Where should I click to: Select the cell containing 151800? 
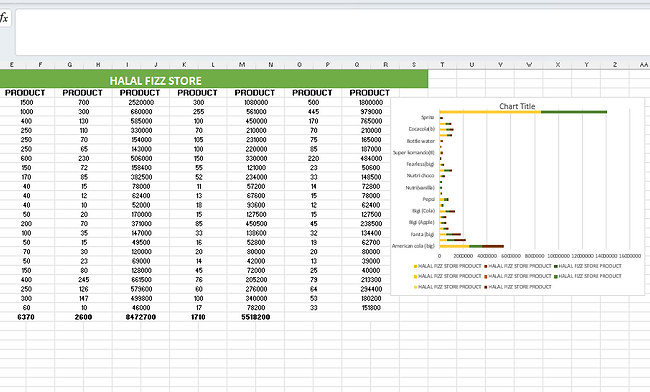pyautogui.click(x=371, y=307)
